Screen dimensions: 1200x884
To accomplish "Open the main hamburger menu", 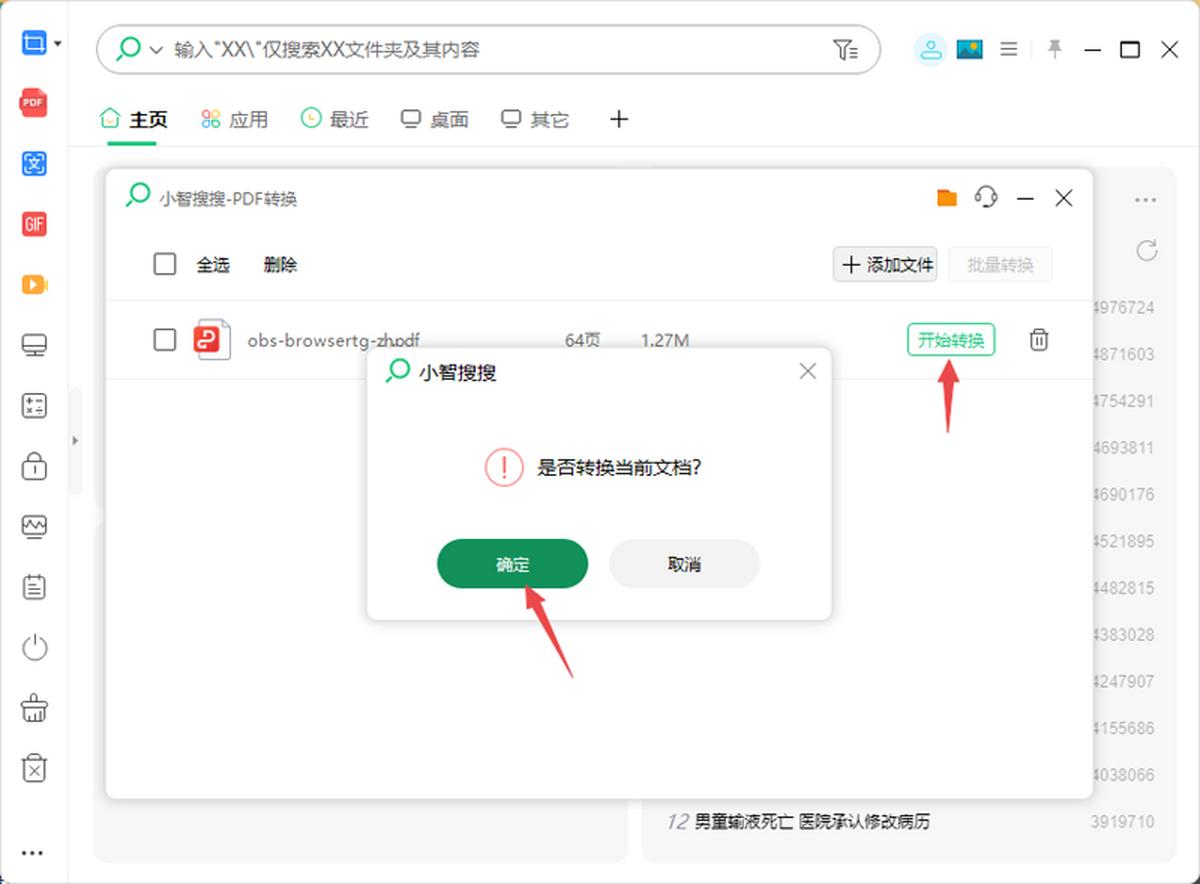I will [1009, 49].
